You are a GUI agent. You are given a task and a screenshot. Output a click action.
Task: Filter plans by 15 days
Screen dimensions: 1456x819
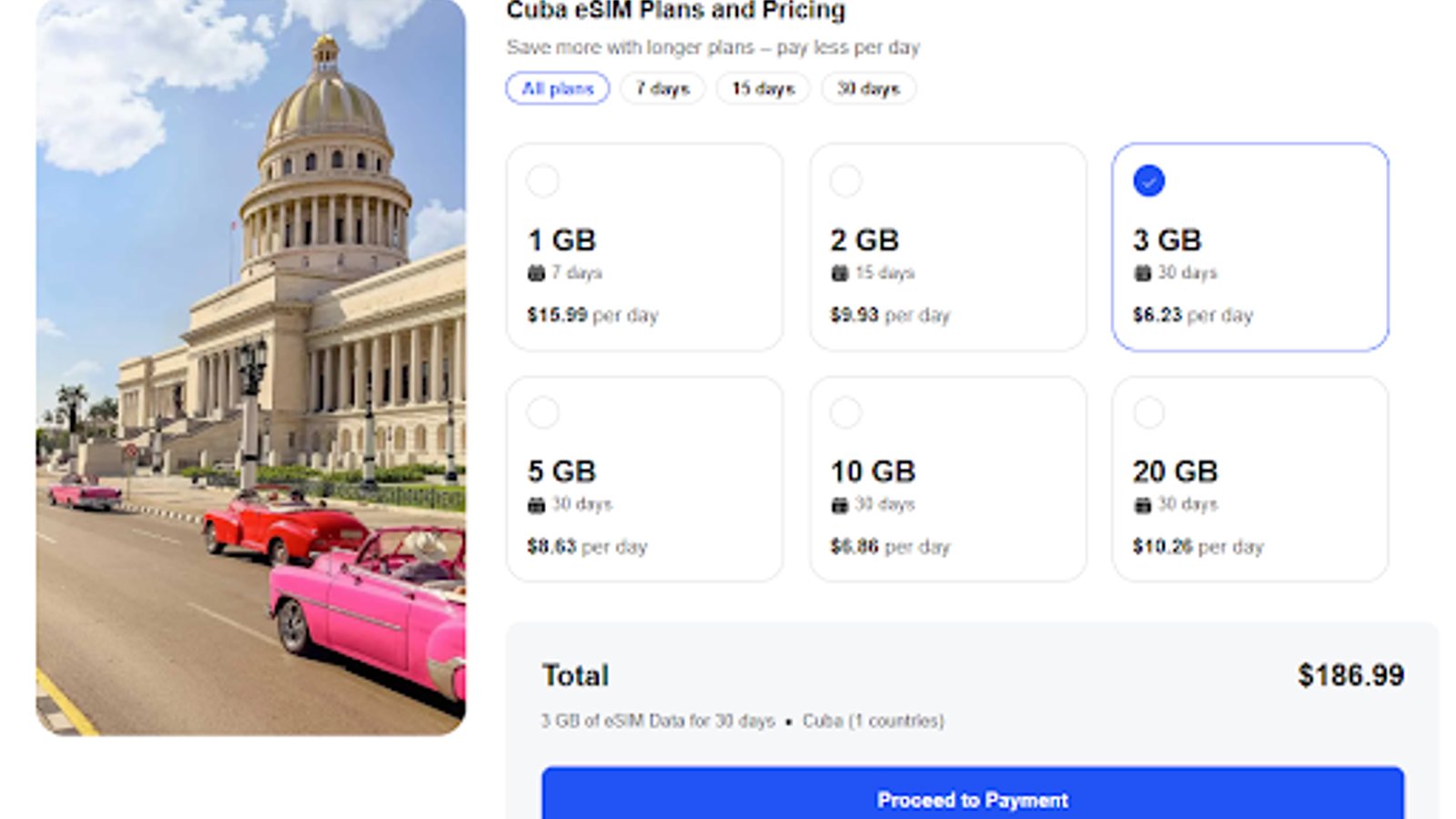tap(763, 88)
